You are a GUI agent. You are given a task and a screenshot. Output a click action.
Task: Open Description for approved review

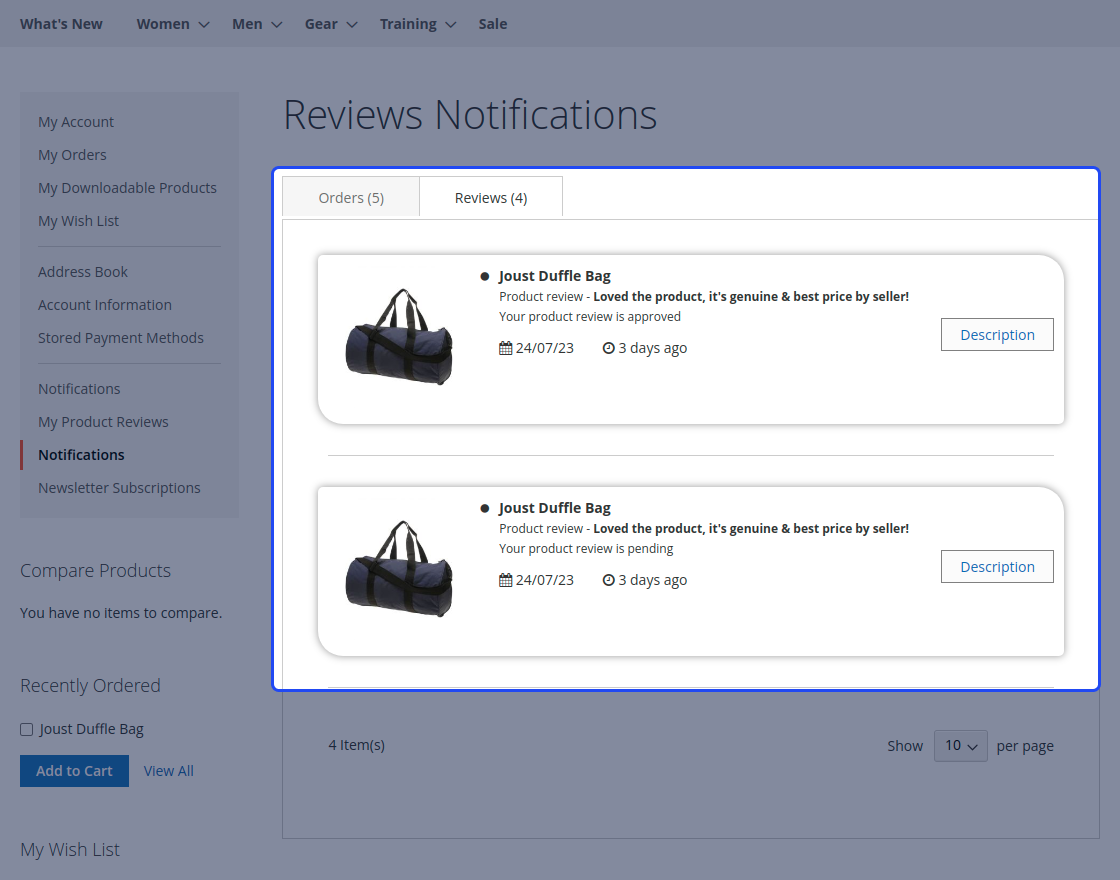997,334
